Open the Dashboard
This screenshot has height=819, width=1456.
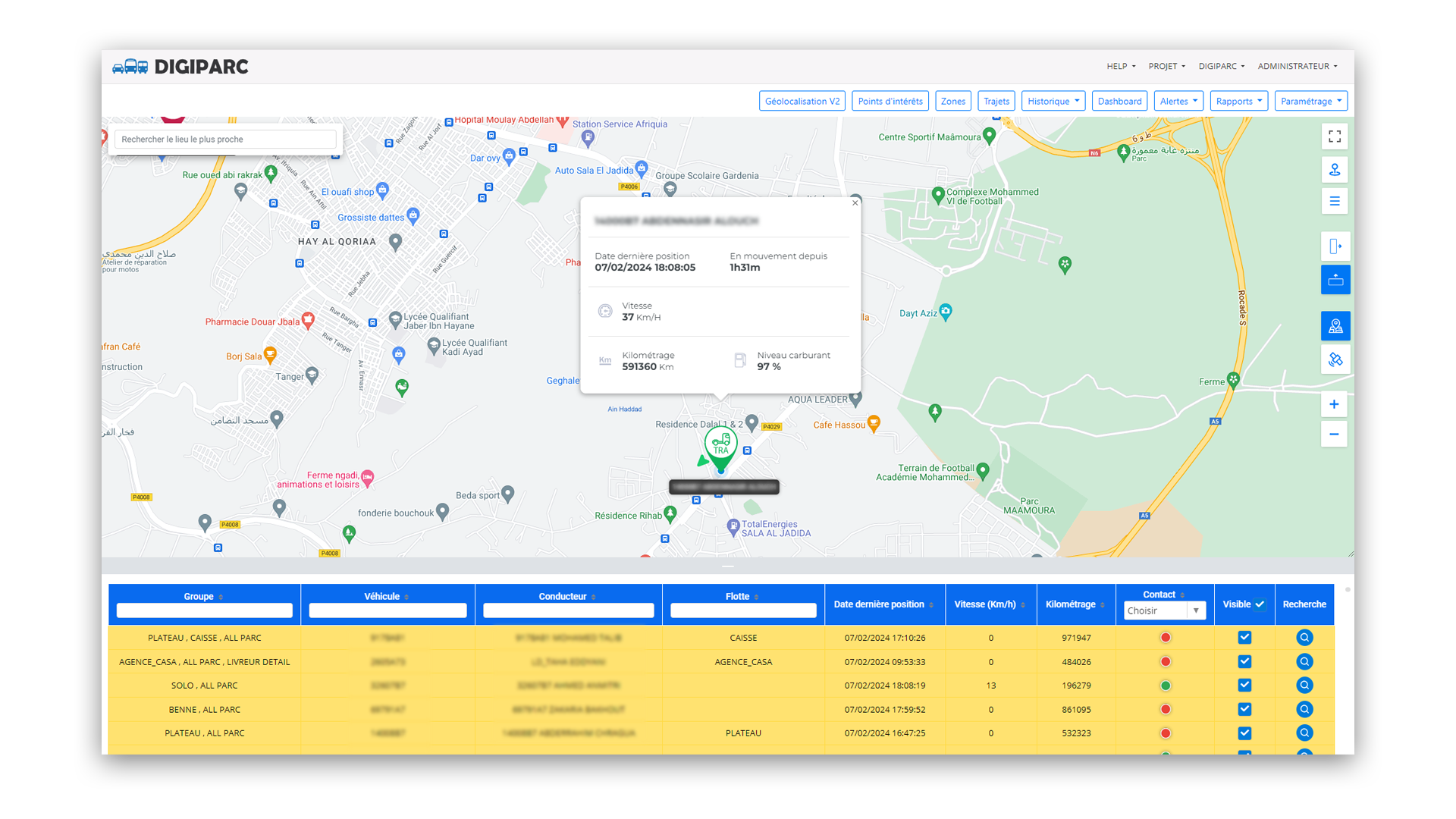pyautogui.click(x=1119, y=102)
